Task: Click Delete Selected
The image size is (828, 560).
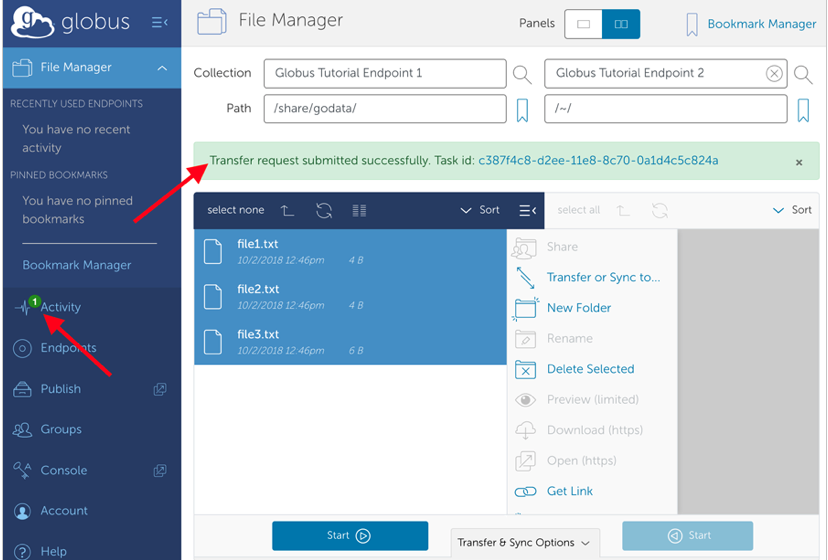Action: [x=590, y=369]
